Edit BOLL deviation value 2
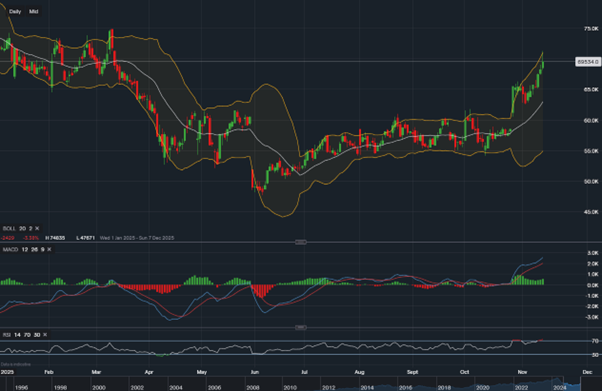Image resolution: width=602 pixels, height=391 pixels. [31, 229]
